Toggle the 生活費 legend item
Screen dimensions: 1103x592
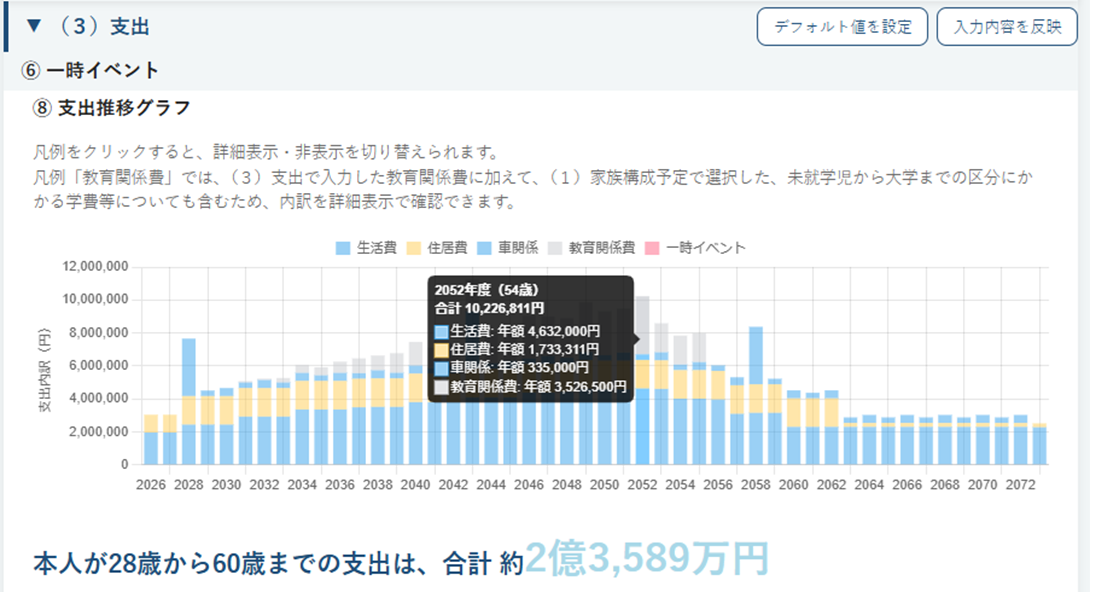tap(366, 247)
